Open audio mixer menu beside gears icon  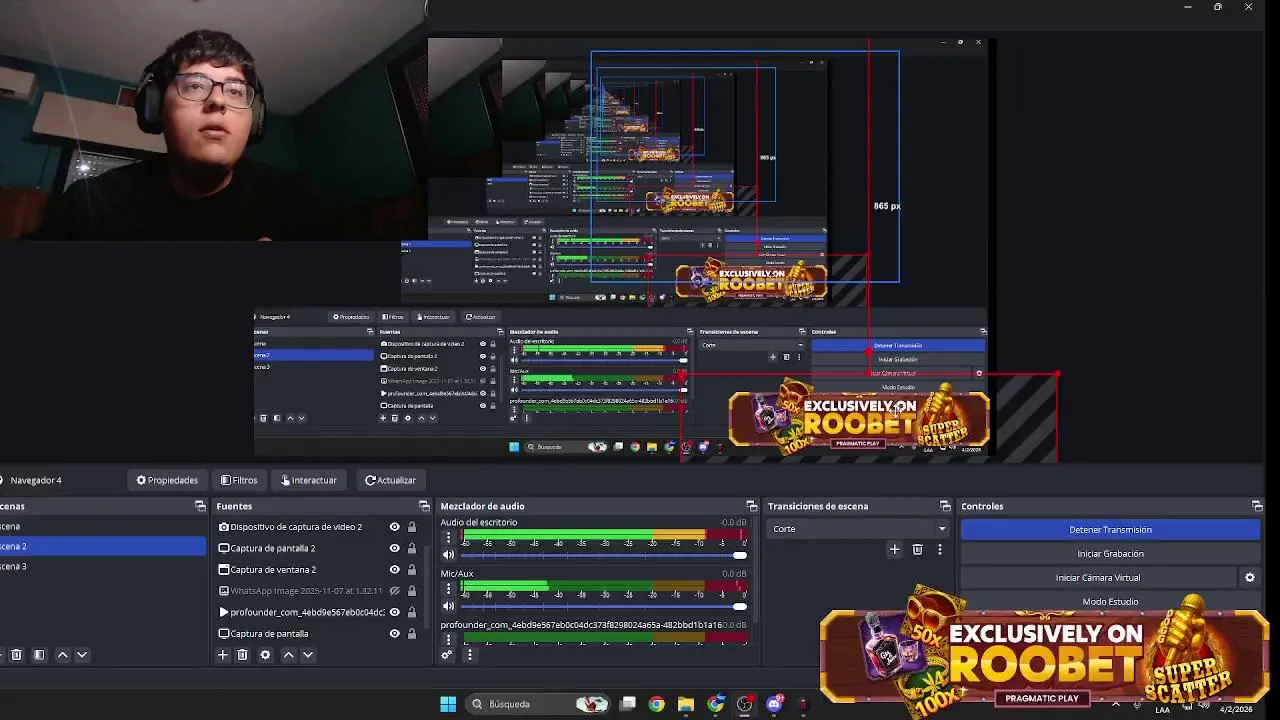pos(469,655)
